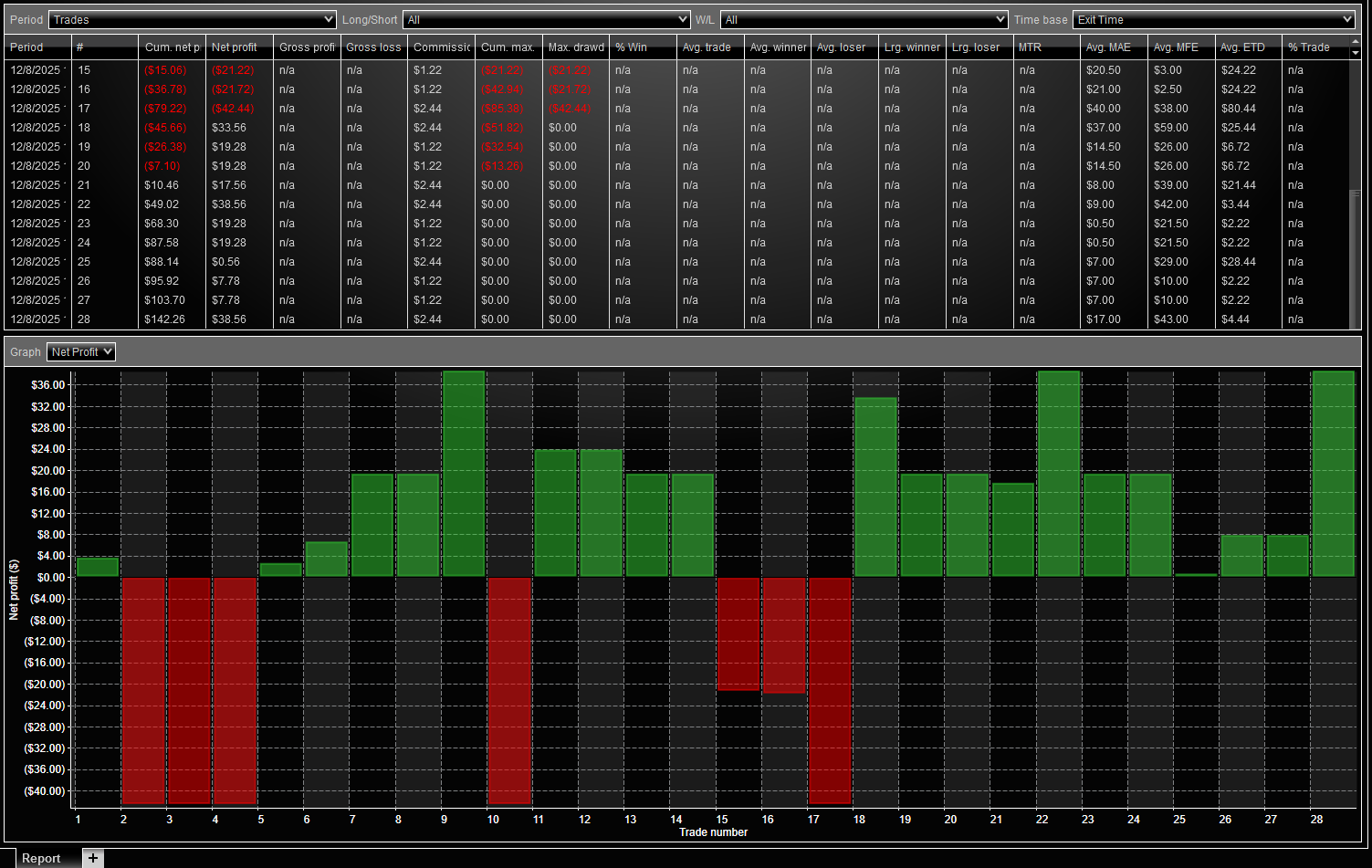Switch to the Report tab
This screenshot has height=868, width=1372.
(x=41, y=858)
